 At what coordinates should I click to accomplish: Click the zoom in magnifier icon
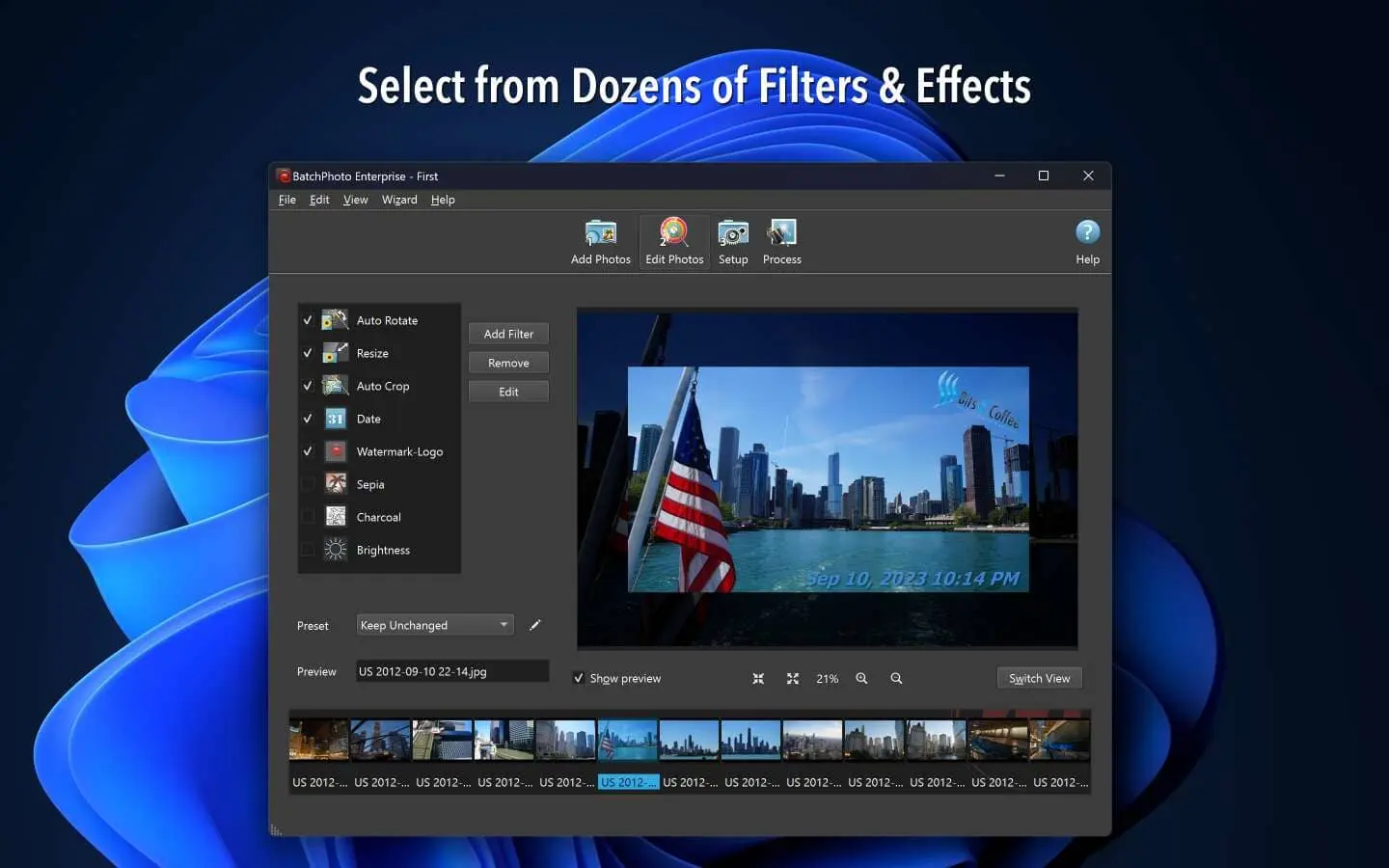click(x=861, y=679)
